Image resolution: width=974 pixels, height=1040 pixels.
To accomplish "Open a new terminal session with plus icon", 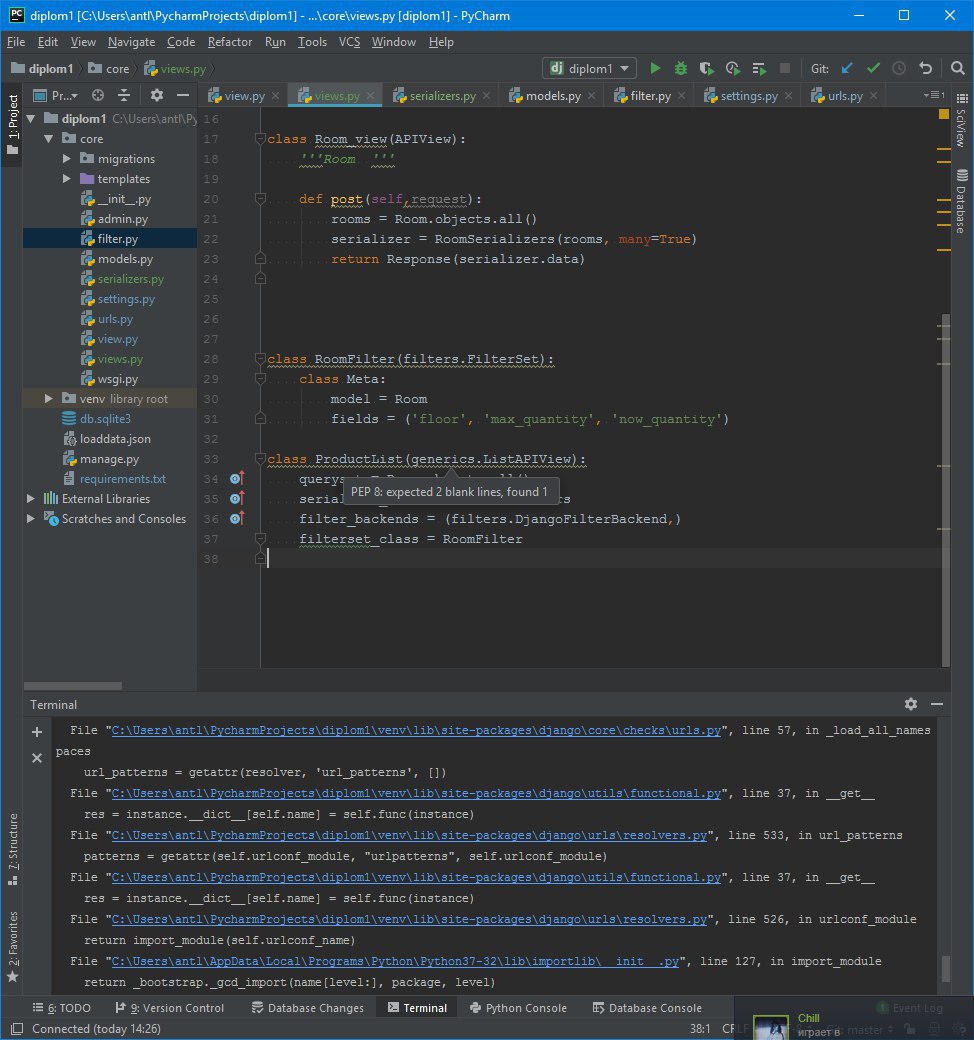I will pos(37,732).
